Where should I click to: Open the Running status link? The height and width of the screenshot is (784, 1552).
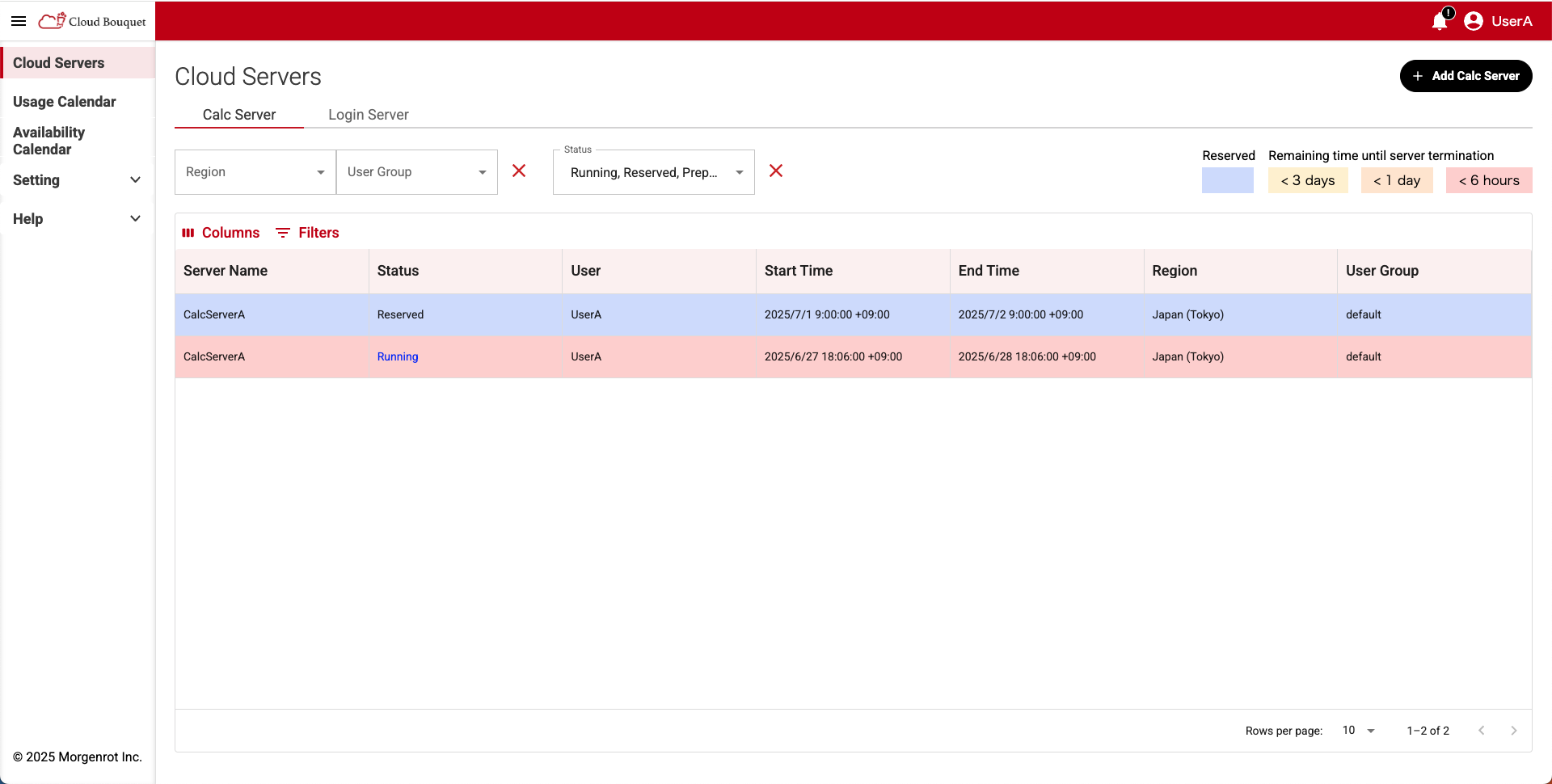(397, 356)
